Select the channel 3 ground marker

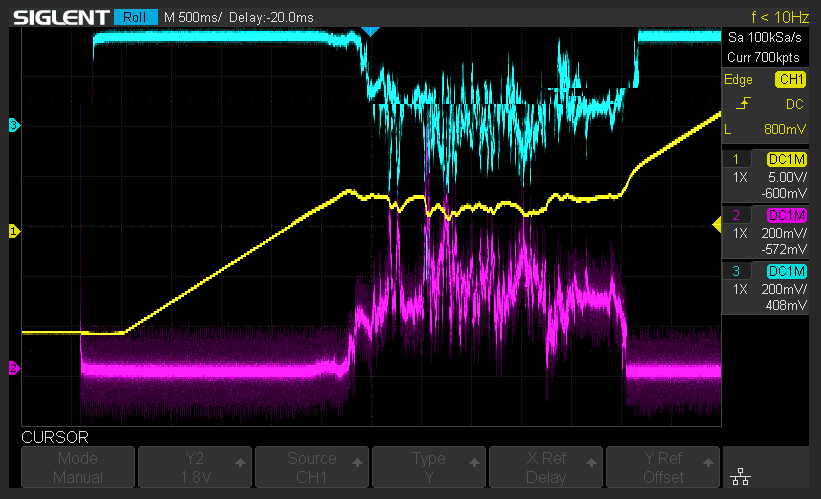14,125
